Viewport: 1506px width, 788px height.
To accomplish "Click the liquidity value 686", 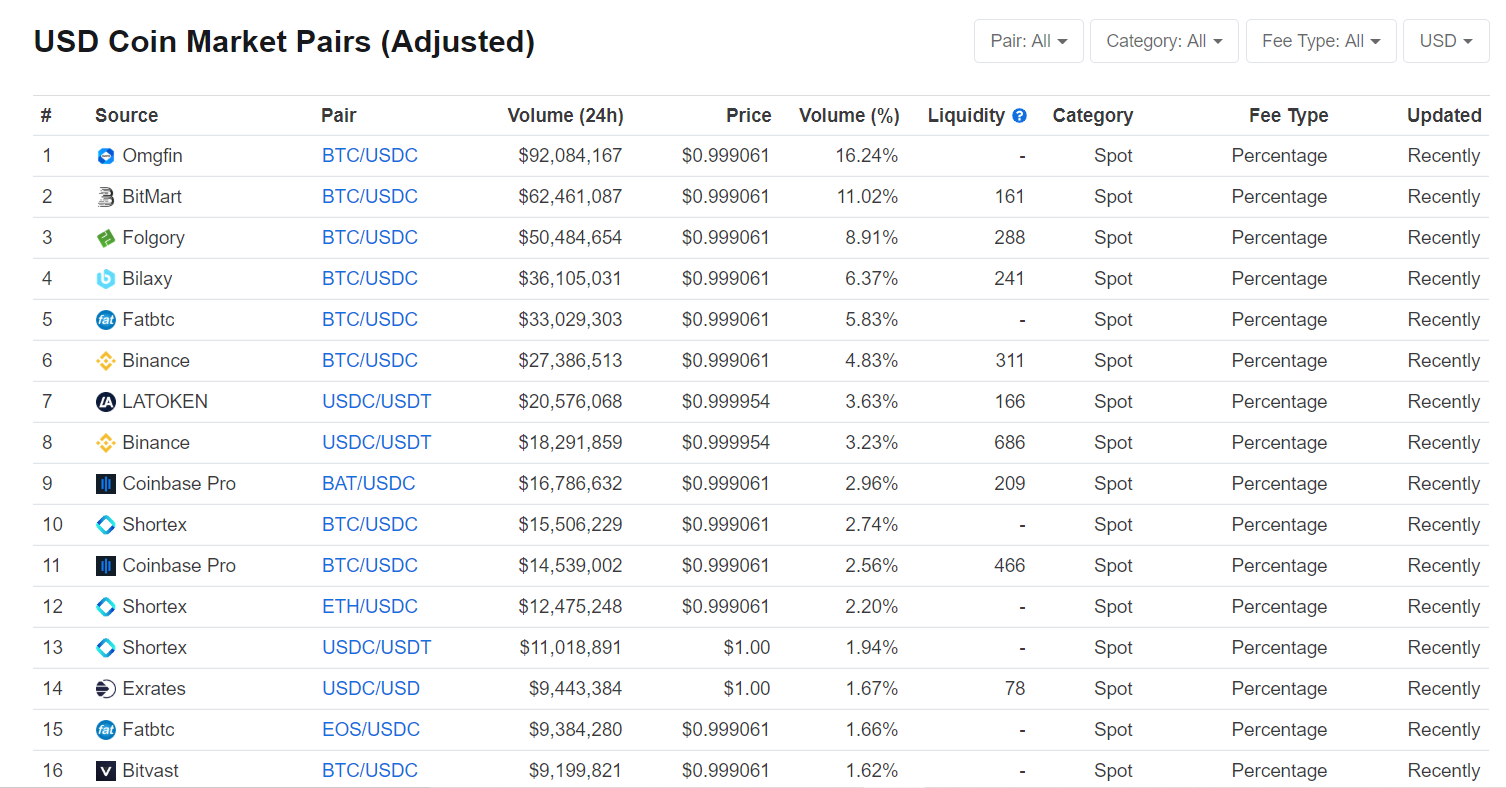I will click(1010, 443).
